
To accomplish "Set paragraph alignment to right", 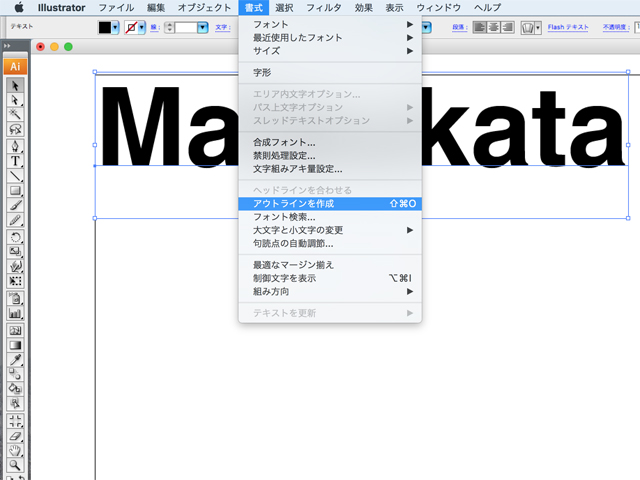I will click(507, 28).
